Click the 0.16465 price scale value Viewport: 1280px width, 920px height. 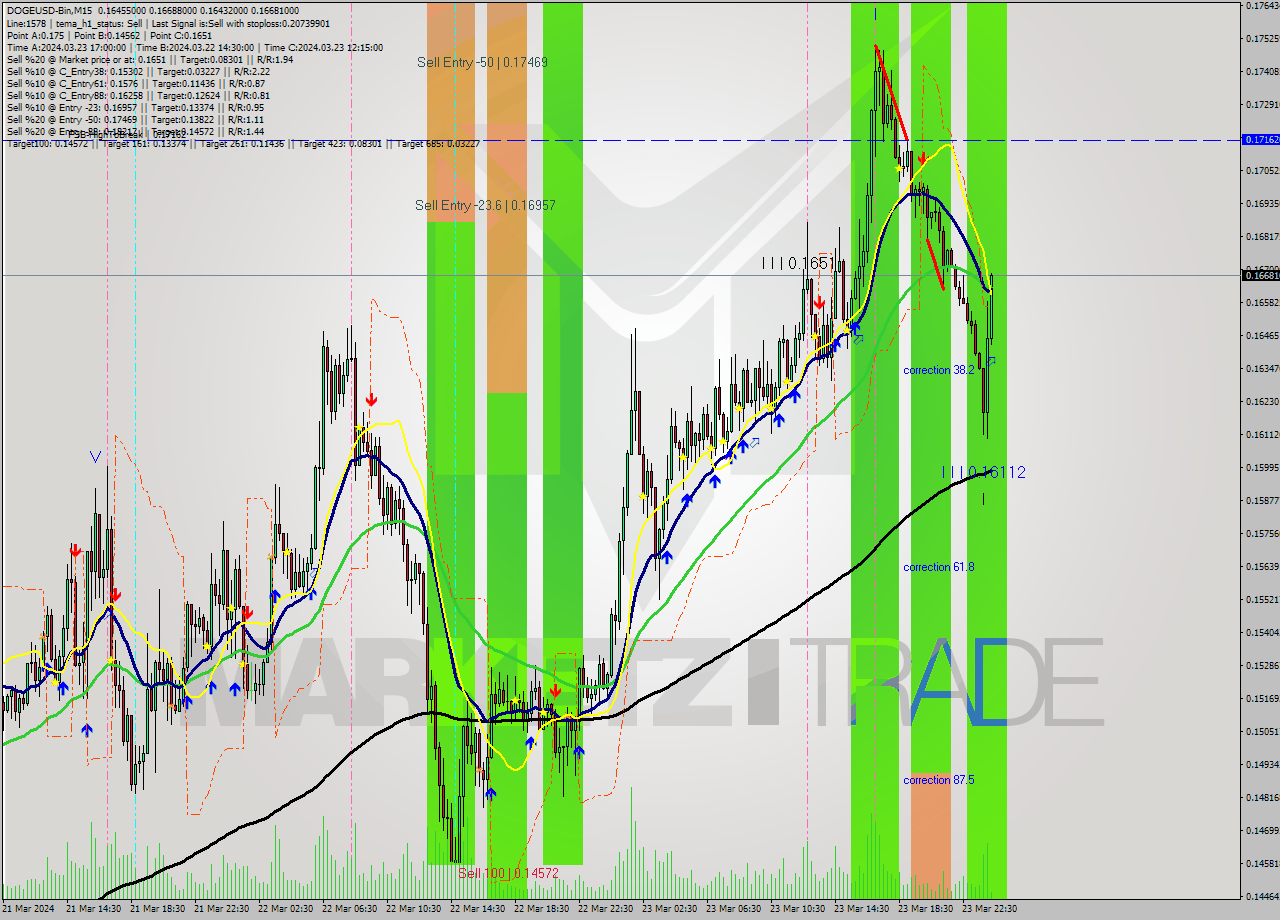1262,336
